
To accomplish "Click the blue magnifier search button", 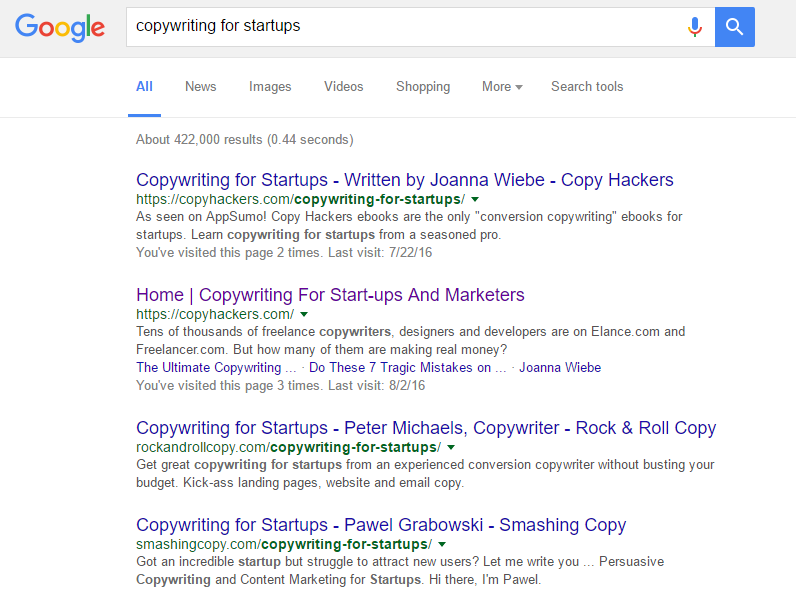I will [735, 27].
